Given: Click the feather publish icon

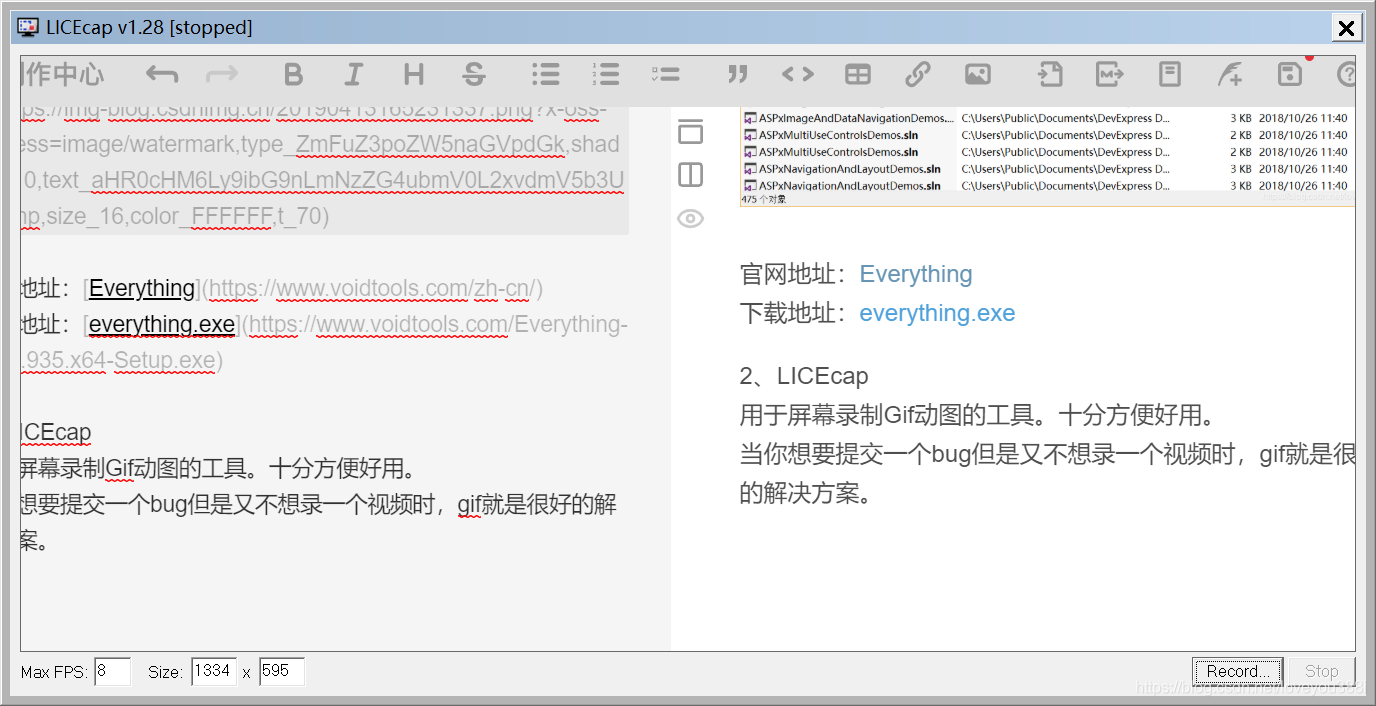Looking at the screenshot, I should point(1230,74).
